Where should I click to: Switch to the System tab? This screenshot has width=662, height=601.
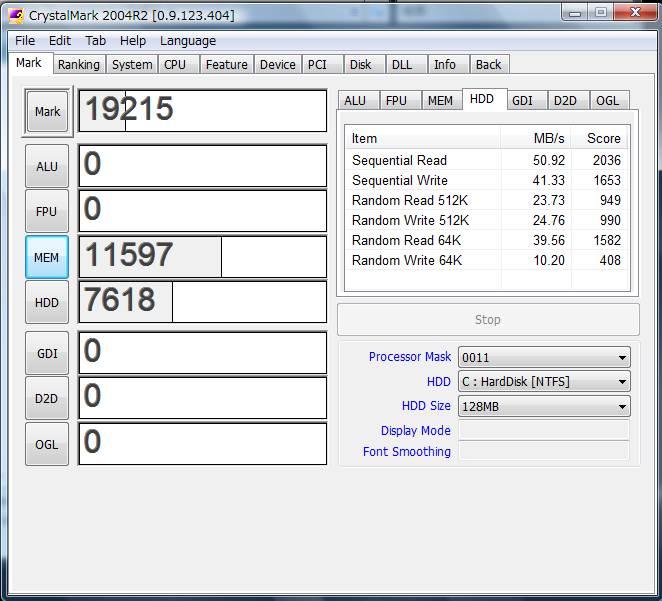132,64
